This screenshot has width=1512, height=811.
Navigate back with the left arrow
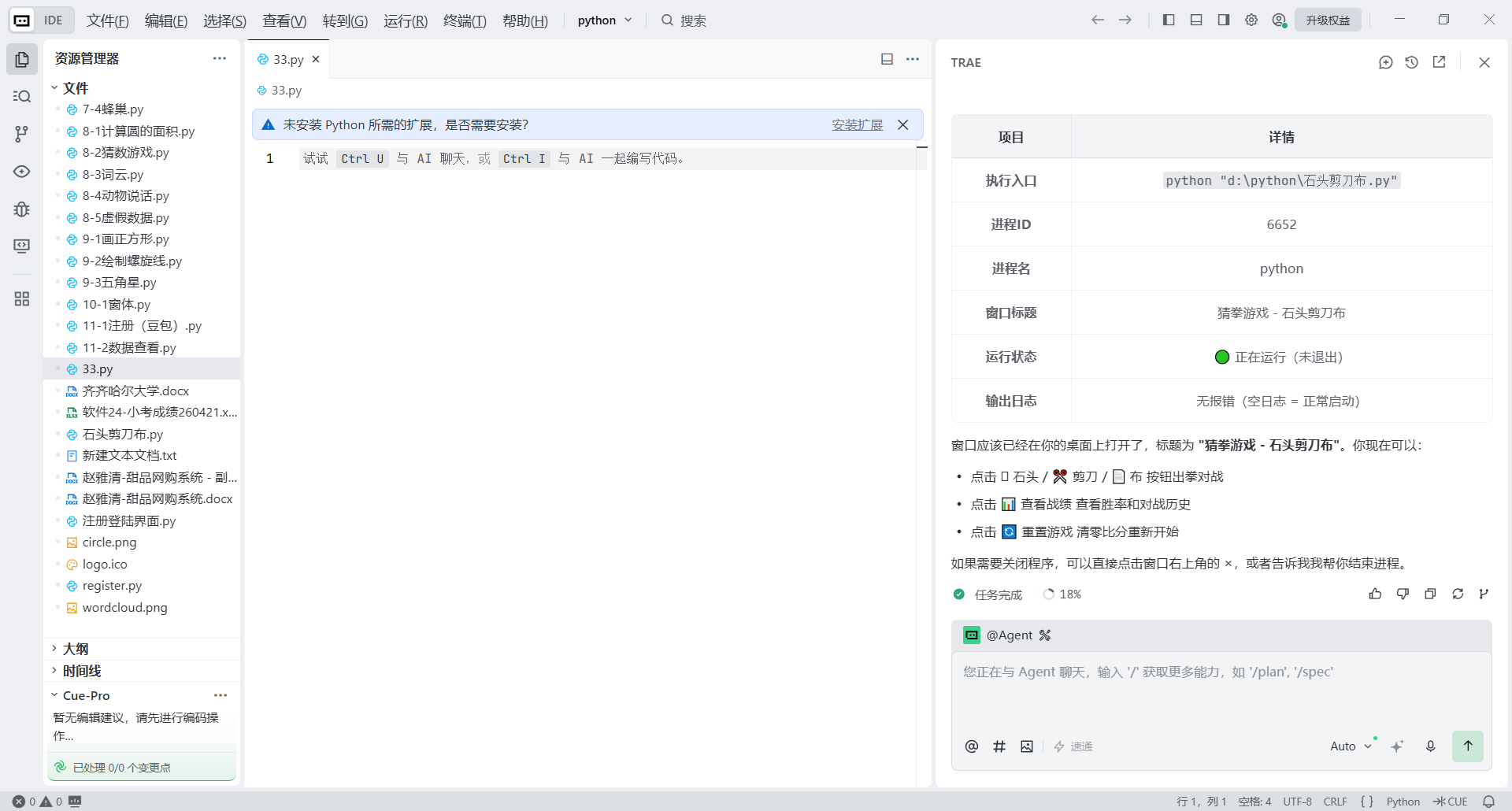coord(1097,20)
